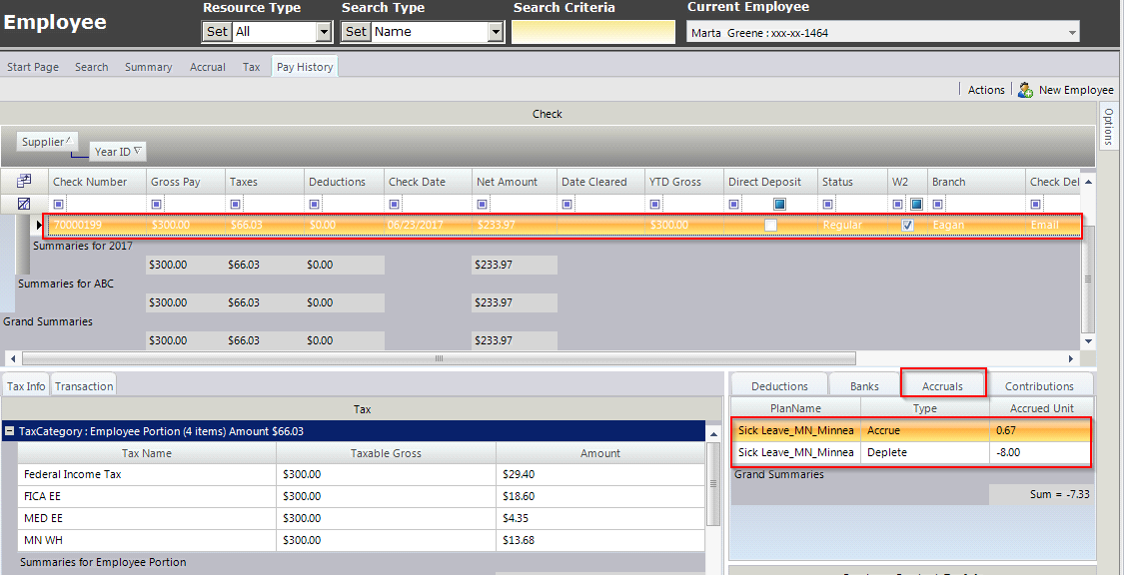1124x575 pixels.
Task: Open Check Date filter operator icon
Action: pos(394,204)
